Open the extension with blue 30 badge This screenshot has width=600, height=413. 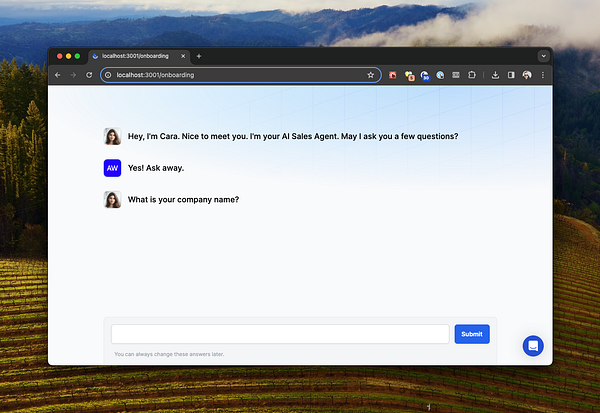425,75
